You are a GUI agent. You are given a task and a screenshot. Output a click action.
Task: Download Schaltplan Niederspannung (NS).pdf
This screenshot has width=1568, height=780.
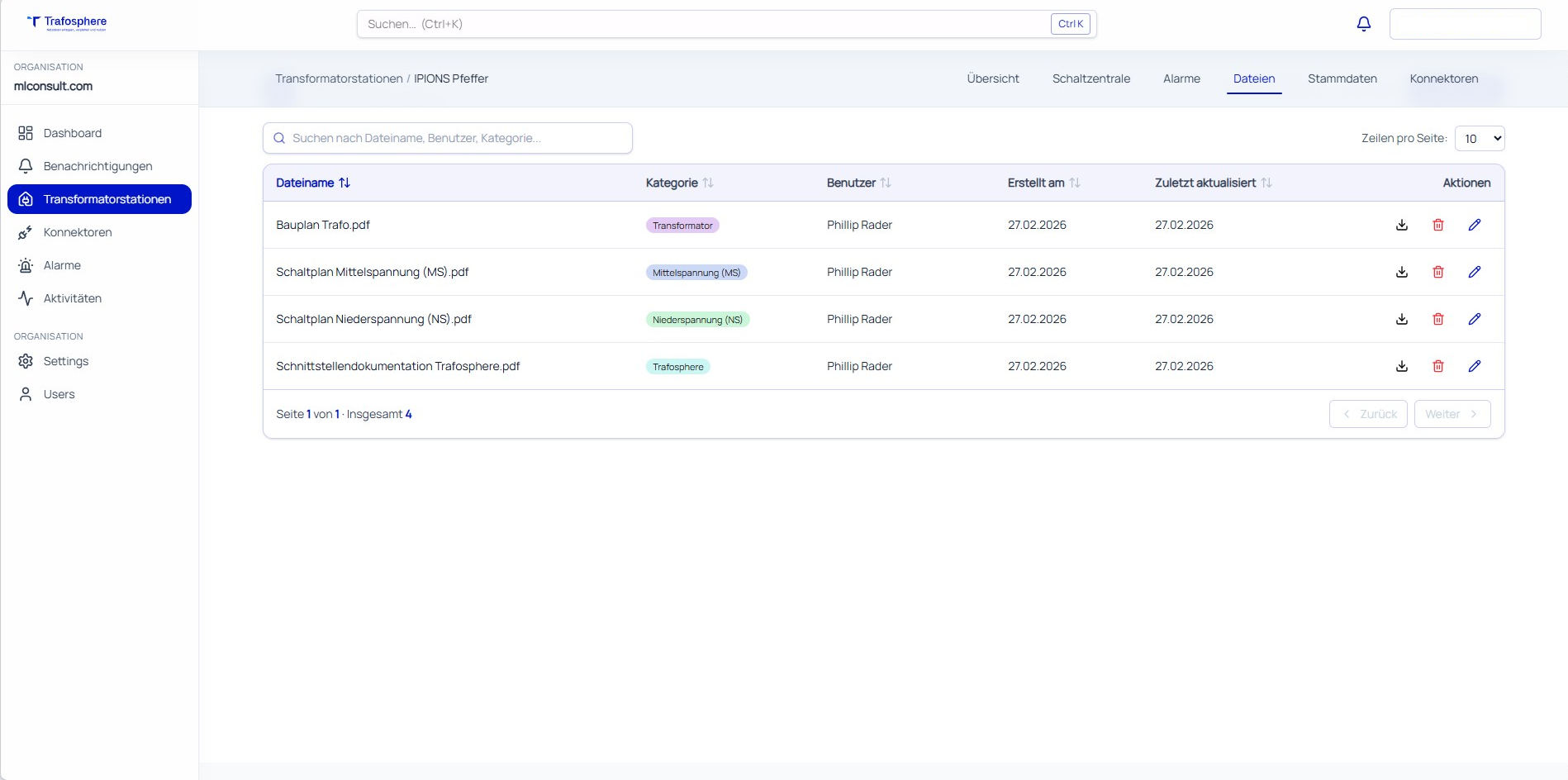(x=1401, y=319)
